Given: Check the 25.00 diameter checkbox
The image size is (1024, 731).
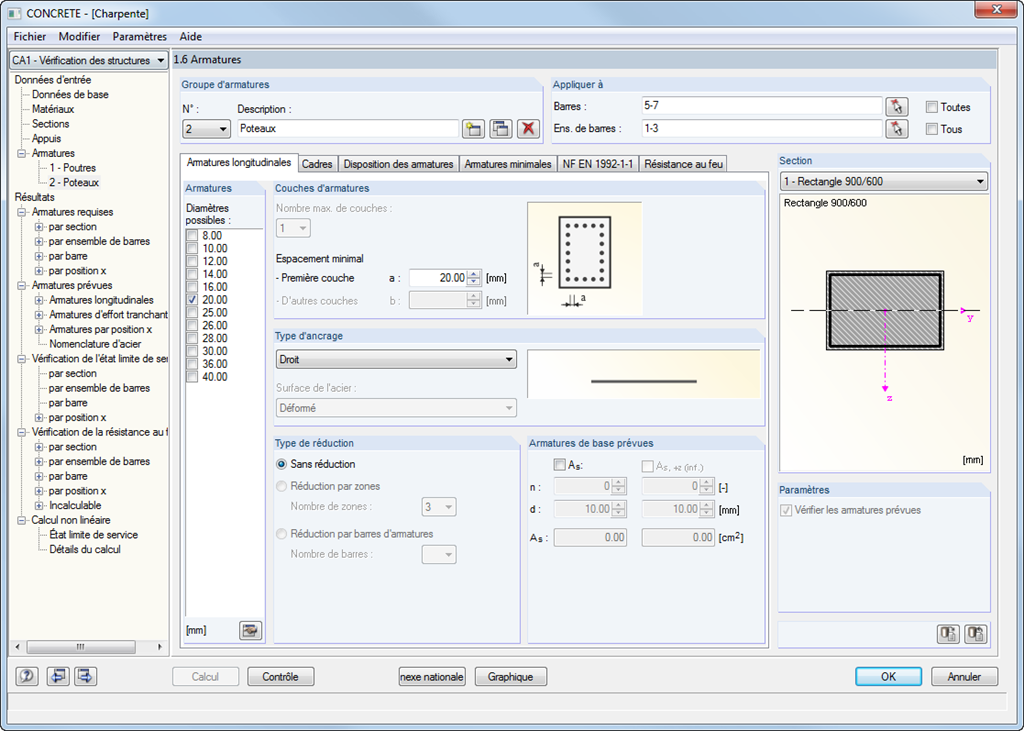Looking at the screenshot, I should point(192,313).
